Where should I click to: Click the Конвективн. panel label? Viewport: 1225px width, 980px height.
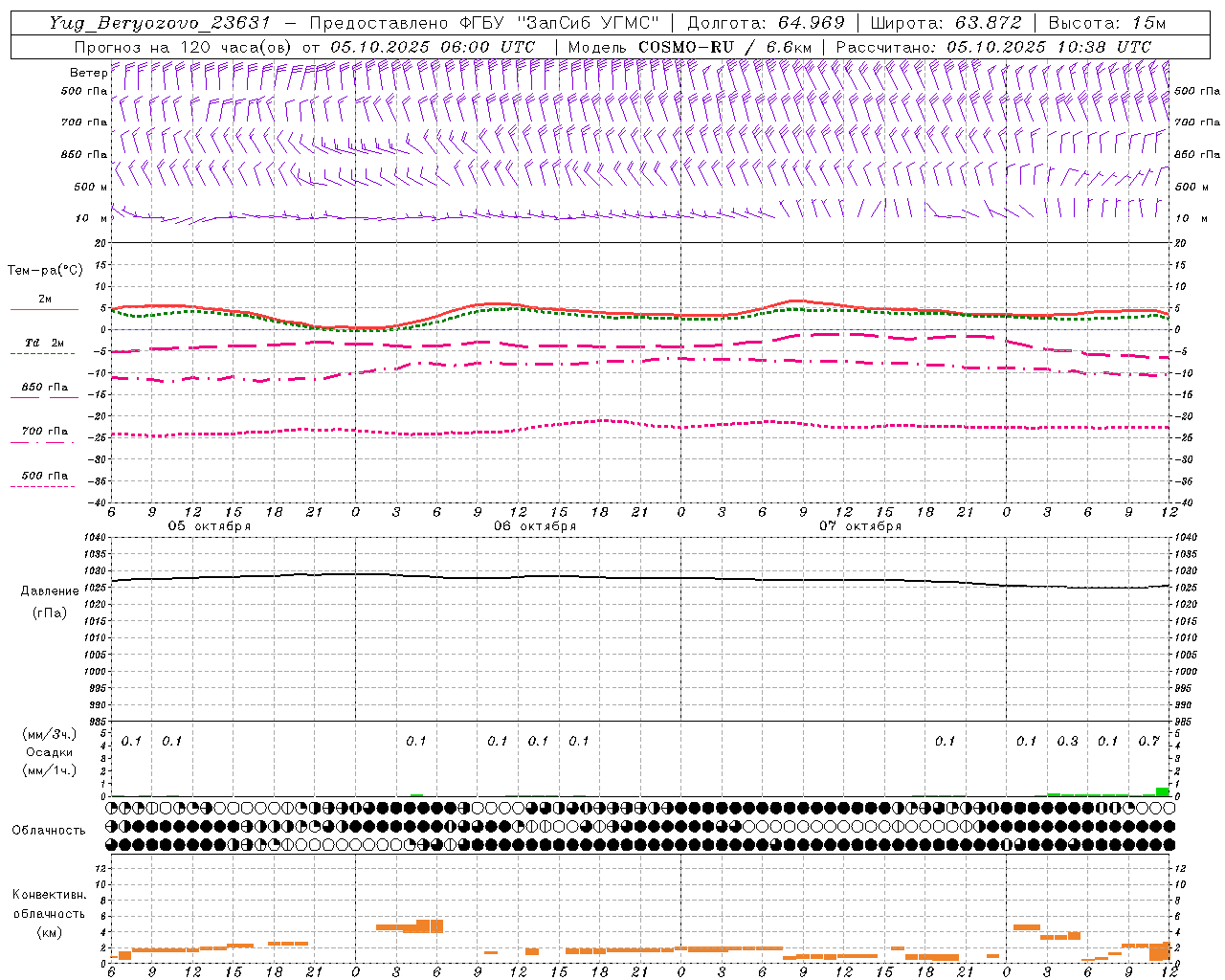[49, 895]
